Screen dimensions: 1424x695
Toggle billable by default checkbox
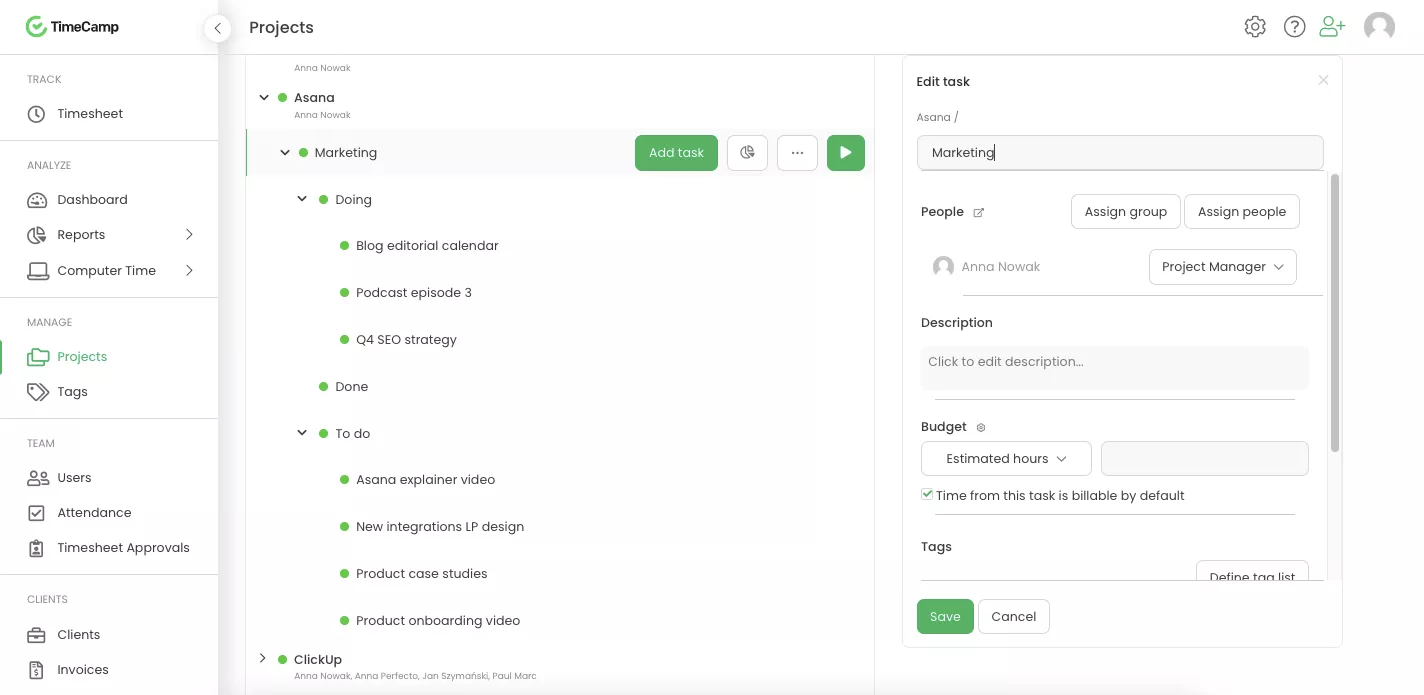(927, 495)
